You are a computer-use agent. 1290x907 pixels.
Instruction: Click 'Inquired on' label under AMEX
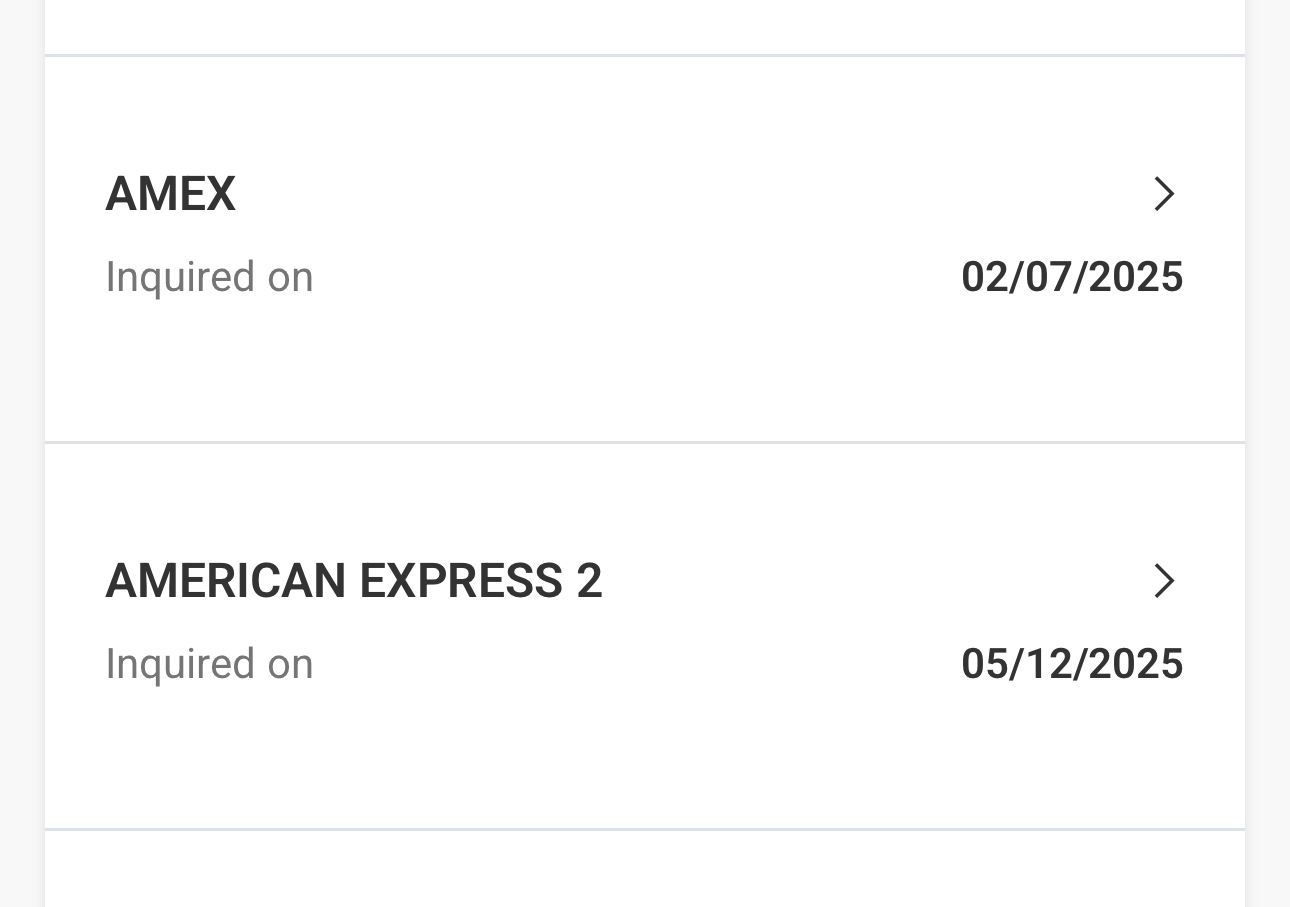209,277
